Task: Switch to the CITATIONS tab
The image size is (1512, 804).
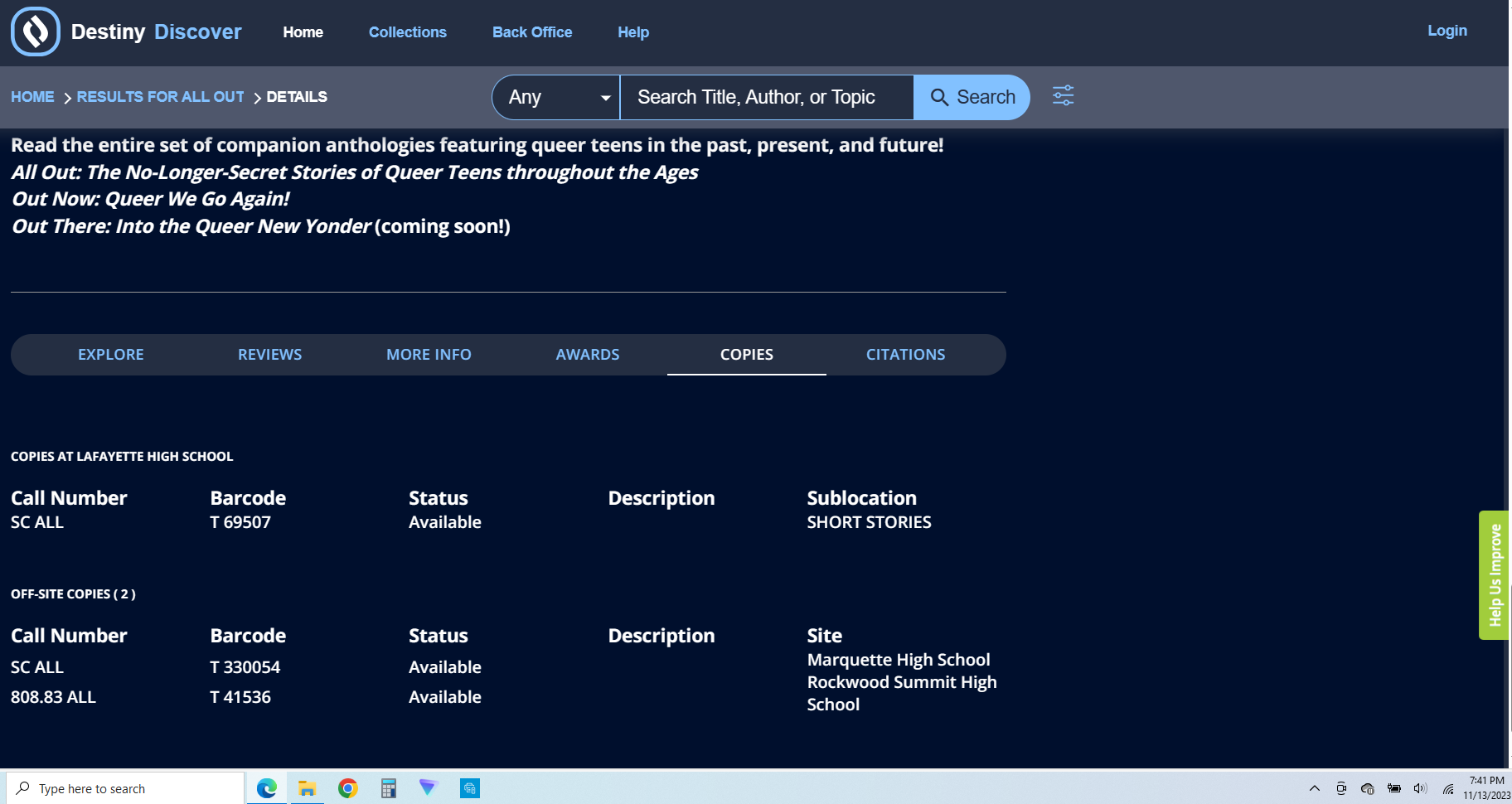Action: (x=906, y=355)
